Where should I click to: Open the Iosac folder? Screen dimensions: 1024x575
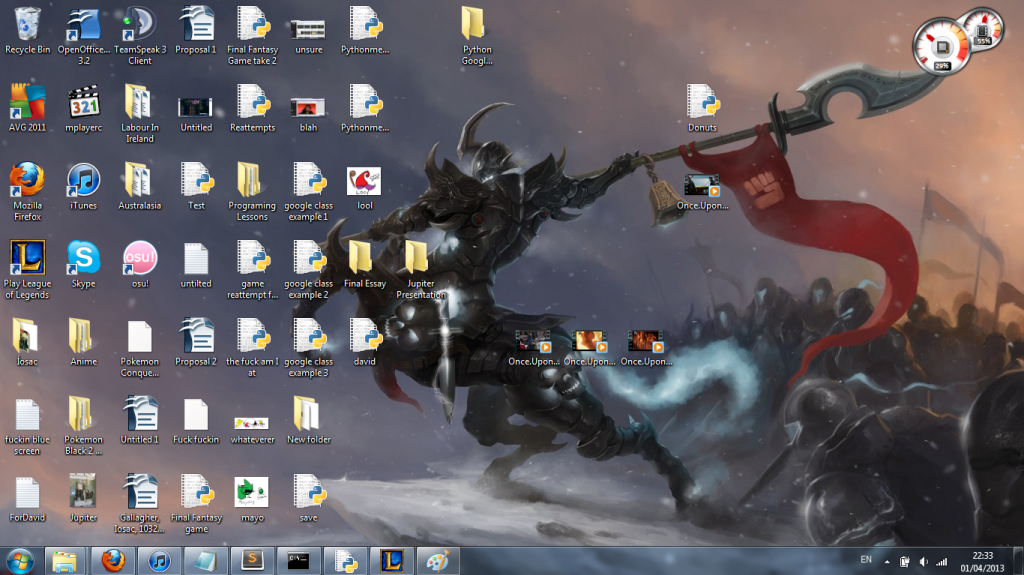[25, 336]
